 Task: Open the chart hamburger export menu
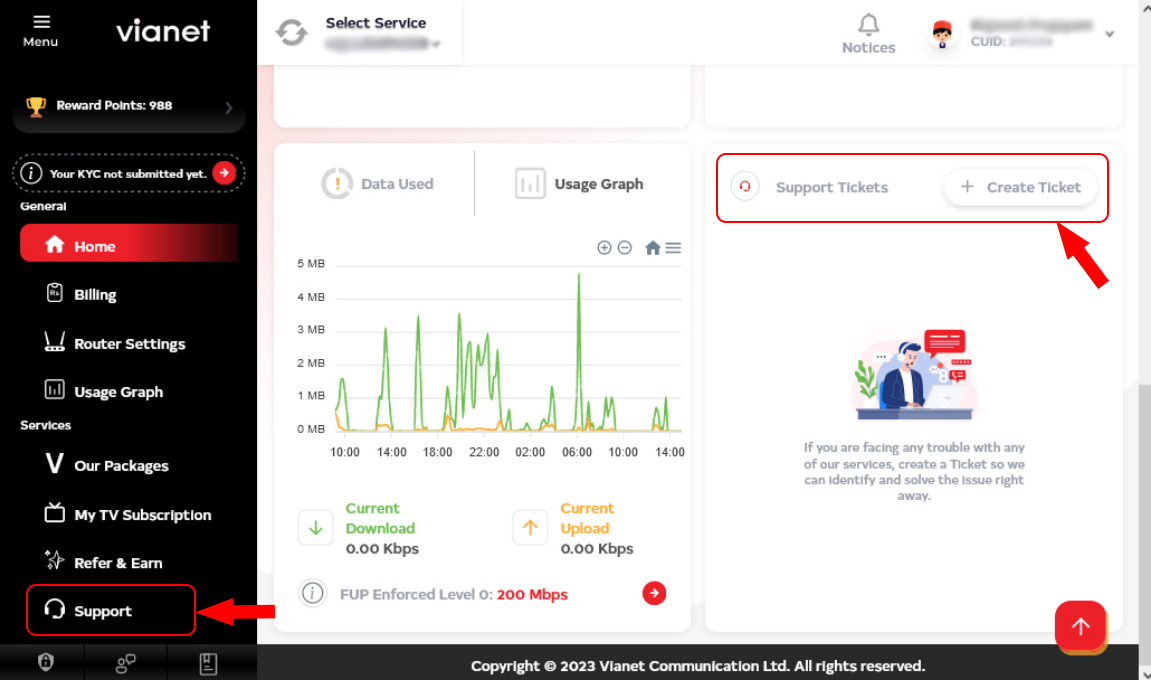click(x=673, y=248)
